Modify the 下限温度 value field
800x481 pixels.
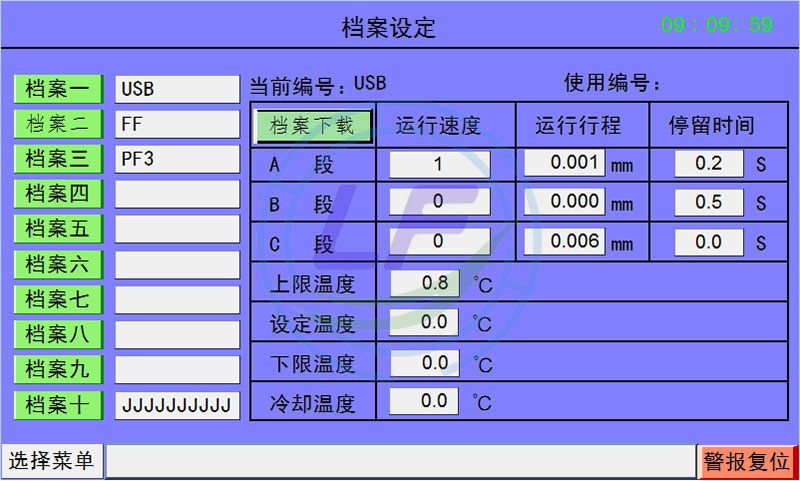point(425,362)
